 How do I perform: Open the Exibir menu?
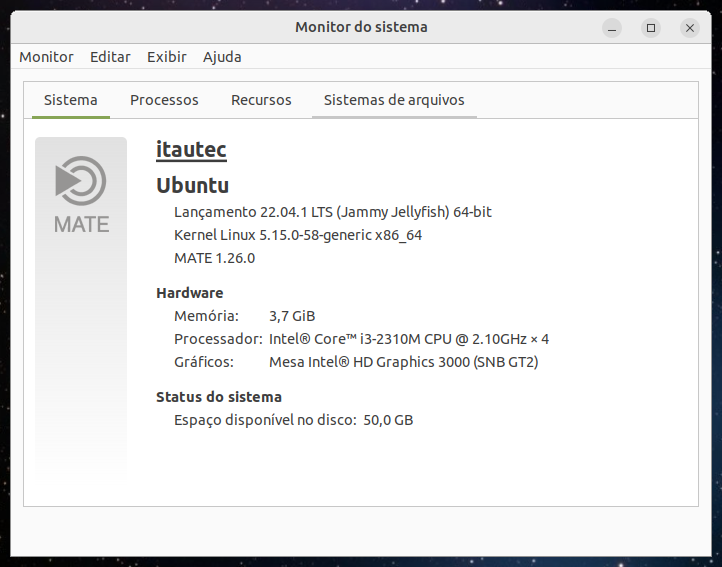(166, 57)
